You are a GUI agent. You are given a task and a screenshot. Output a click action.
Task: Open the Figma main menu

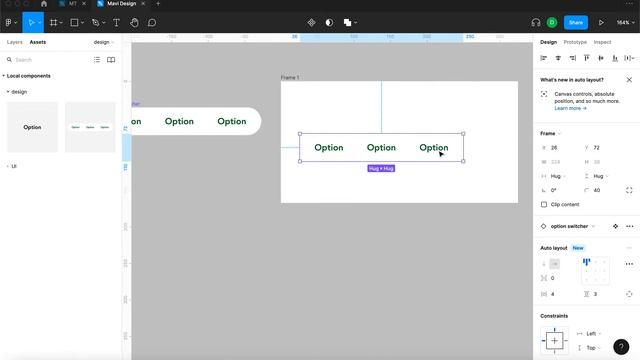11,23
